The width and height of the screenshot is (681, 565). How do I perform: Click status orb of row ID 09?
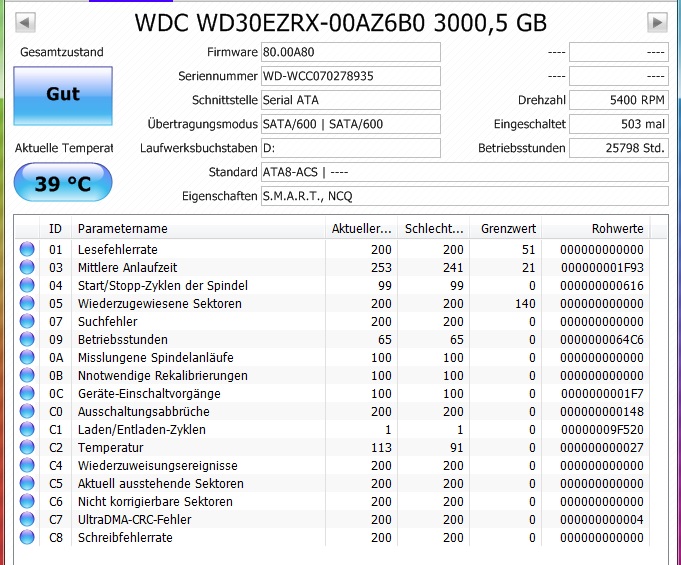27,339
